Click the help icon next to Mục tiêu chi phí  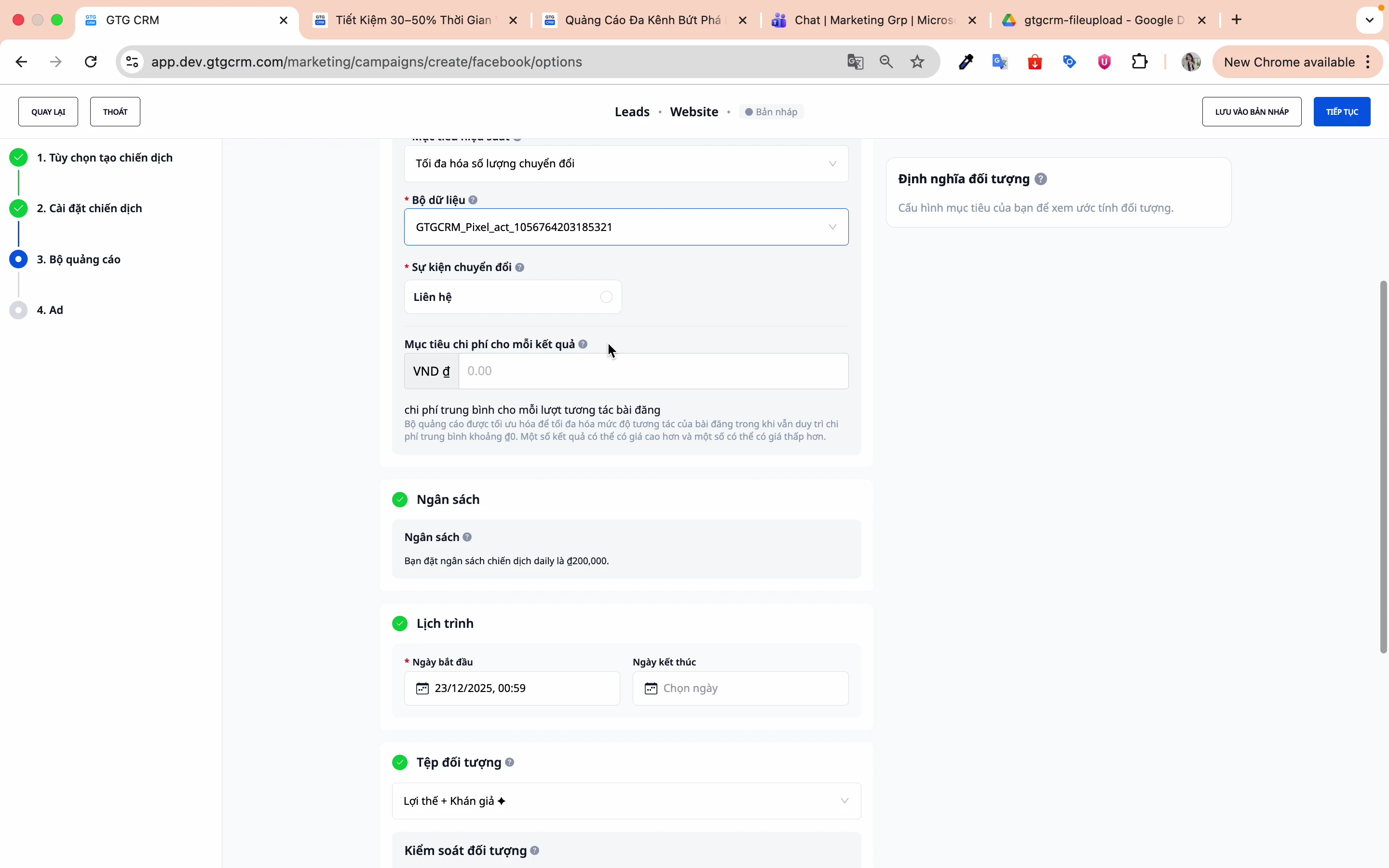coord(583,343)
